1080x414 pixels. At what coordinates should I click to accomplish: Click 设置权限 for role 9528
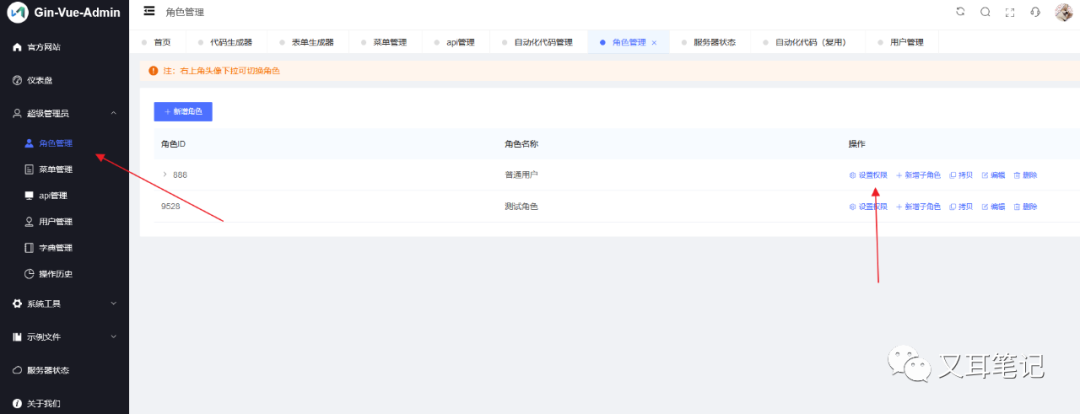tap(868, 206)
